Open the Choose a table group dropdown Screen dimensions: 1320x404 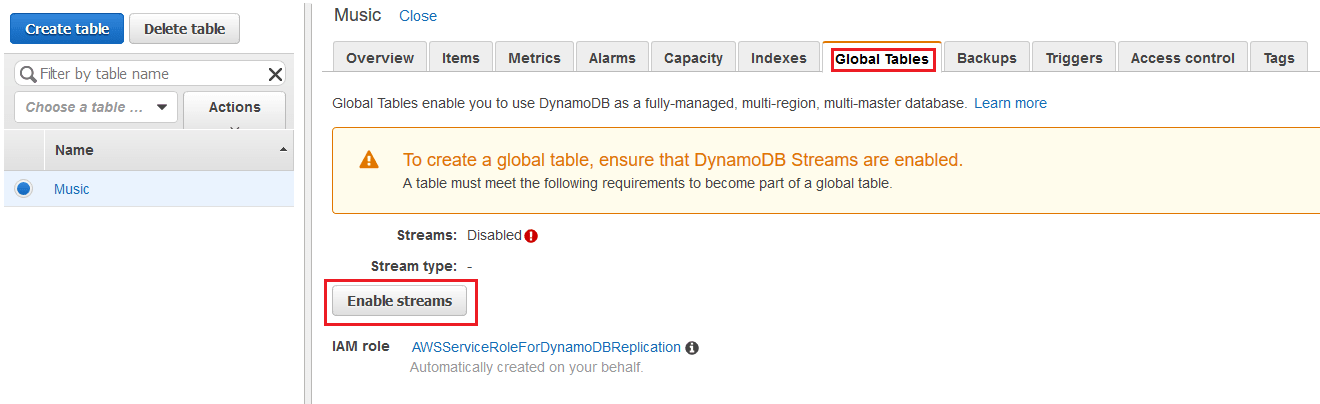click(96, 107)
